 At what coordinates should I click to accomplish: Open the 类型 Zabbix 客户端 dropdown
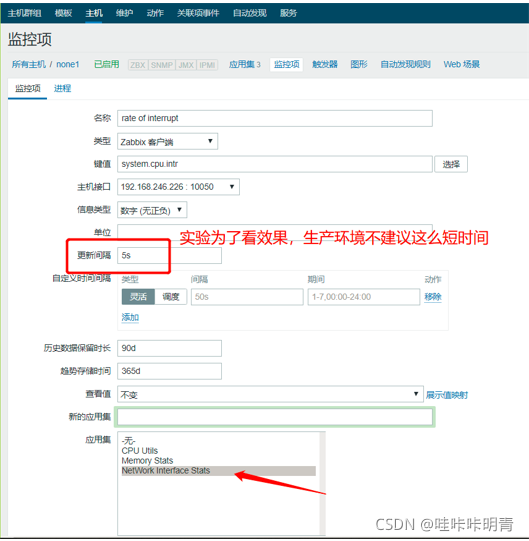click(167, 141)
